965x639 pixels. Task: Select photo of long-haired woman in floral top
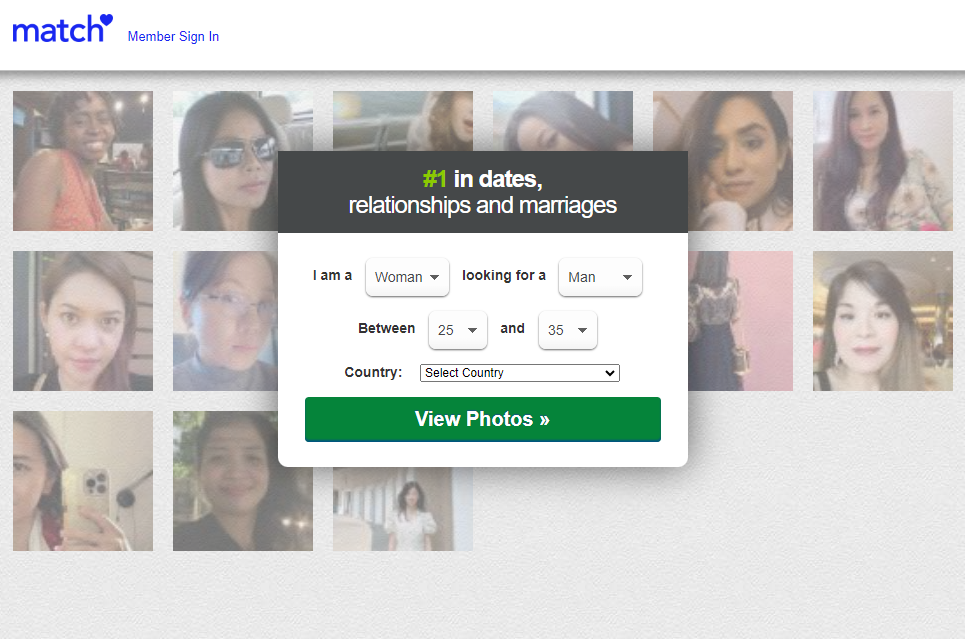(x=883, y=161)
